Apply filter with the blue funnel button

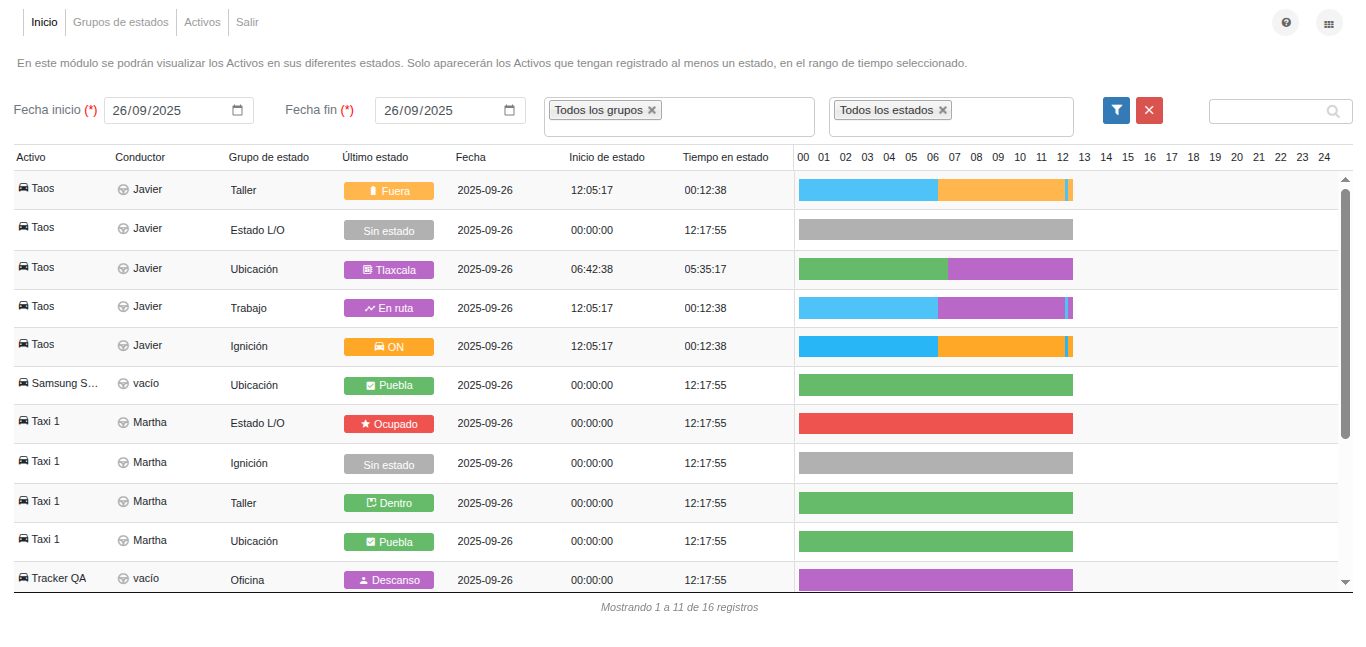(1117, 111)
